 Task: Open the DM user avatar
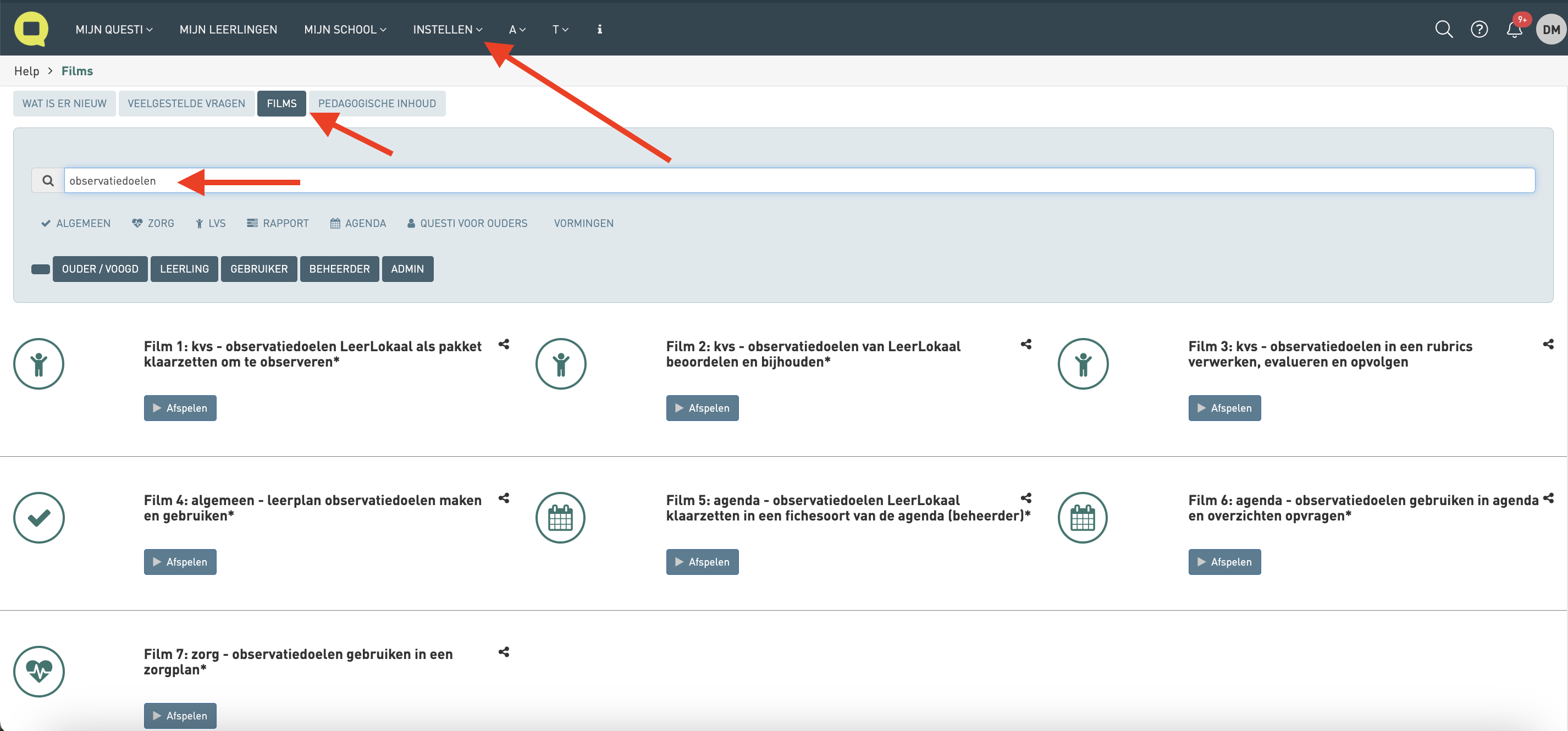(1550, 29)
